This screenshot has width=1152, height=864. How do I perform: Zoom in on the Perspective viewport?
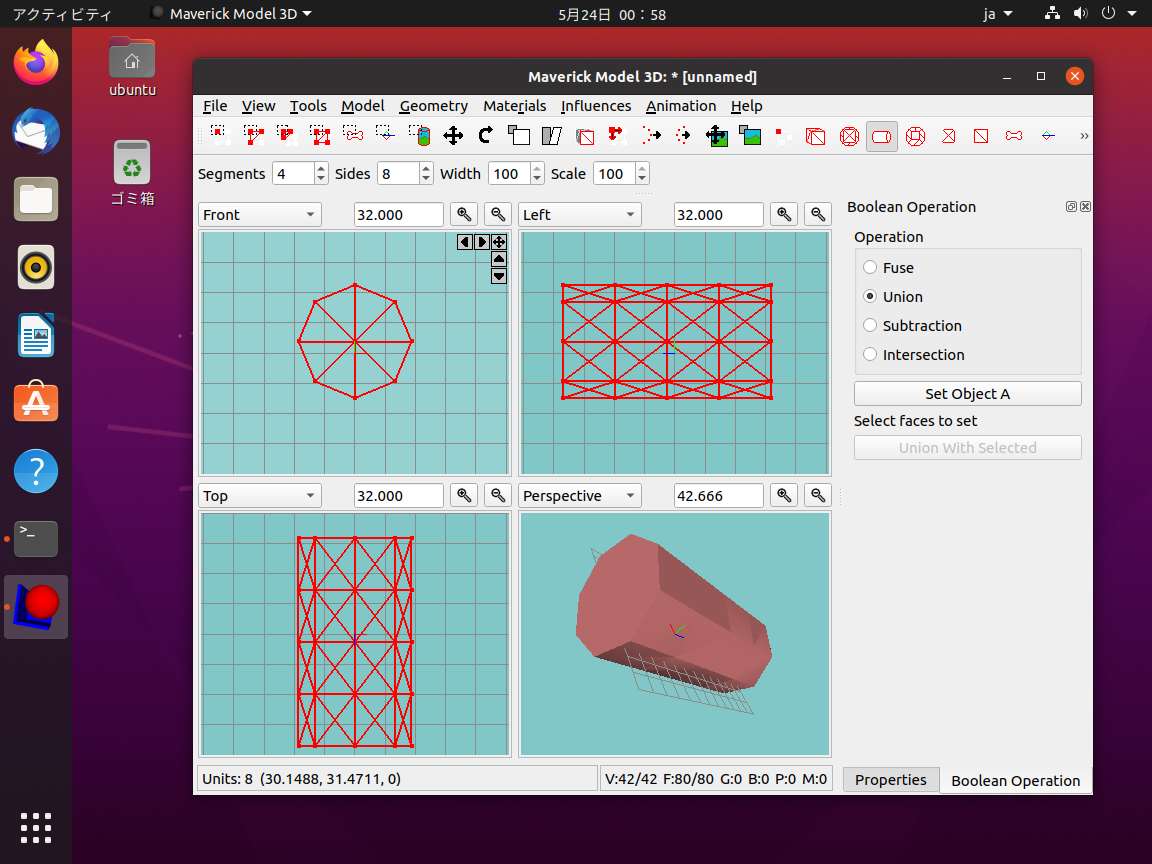click(784, 496)
